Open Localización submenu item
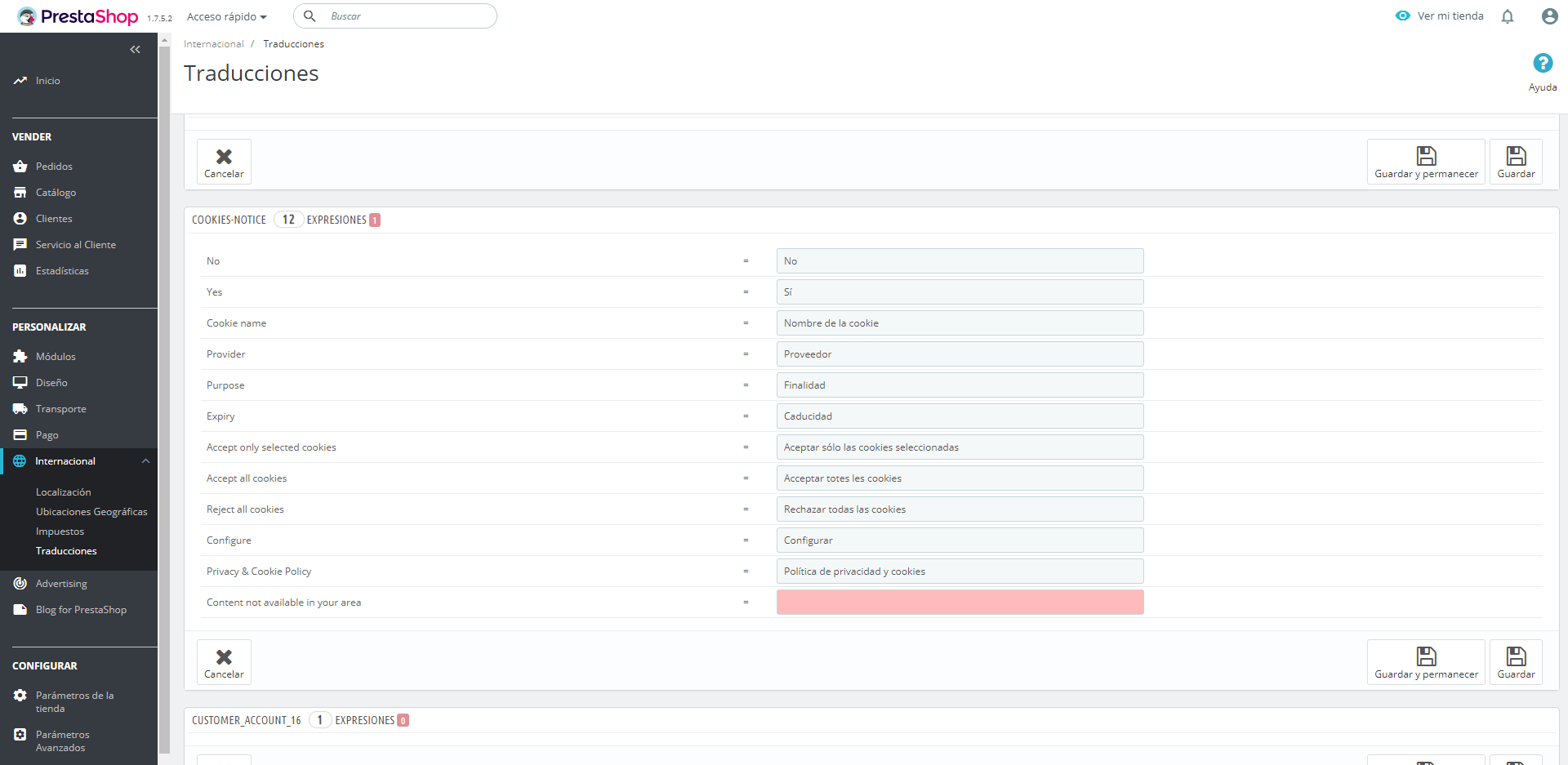The width and height of the screenshot is (1568, 765). pyautogui.click(x=64, y=492)
